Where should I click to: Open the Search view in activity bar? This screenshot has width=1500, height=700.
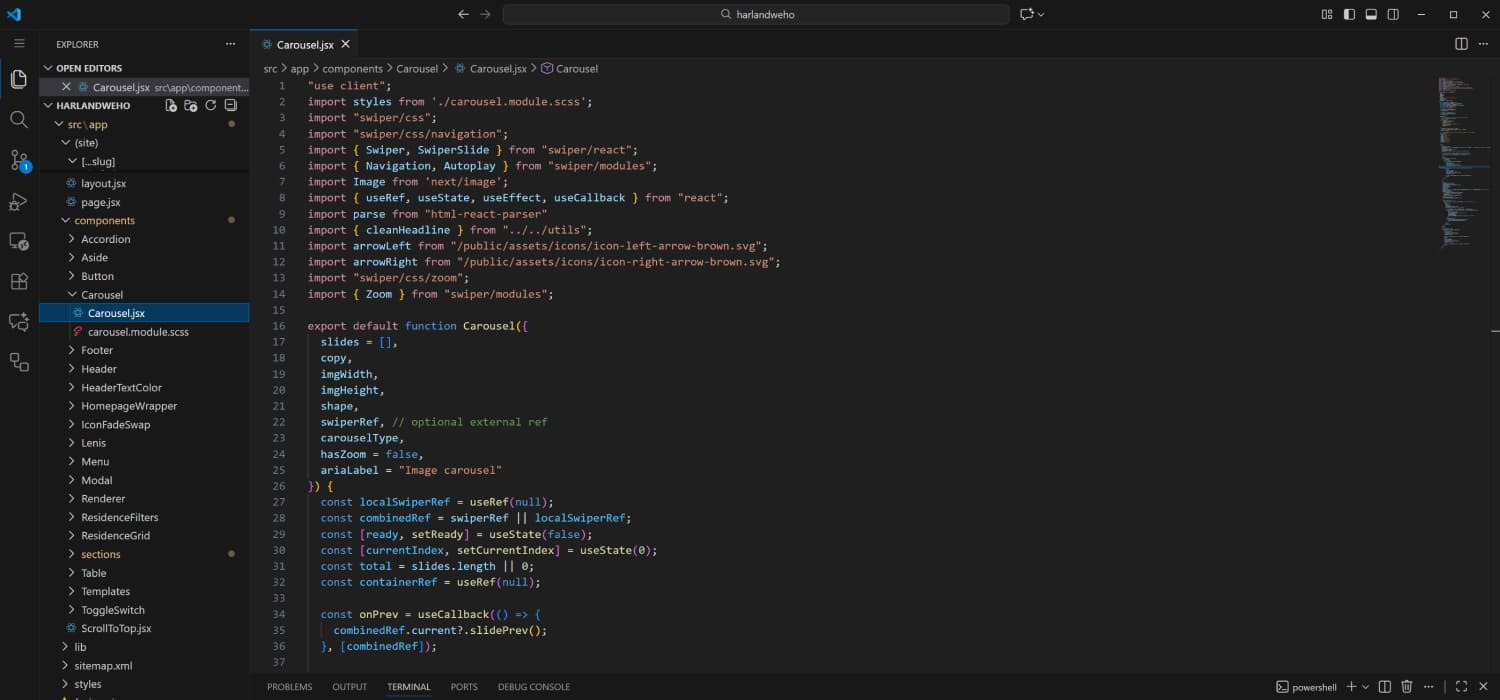19,120
